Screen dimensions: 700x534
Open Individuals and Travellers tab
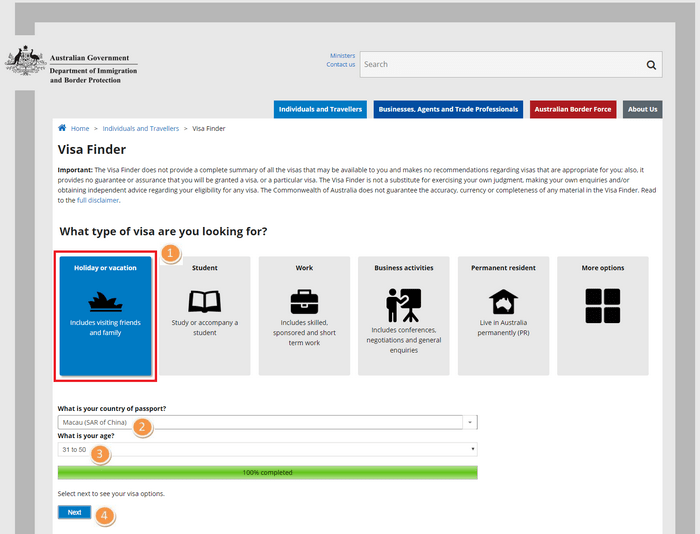point(320,109)
